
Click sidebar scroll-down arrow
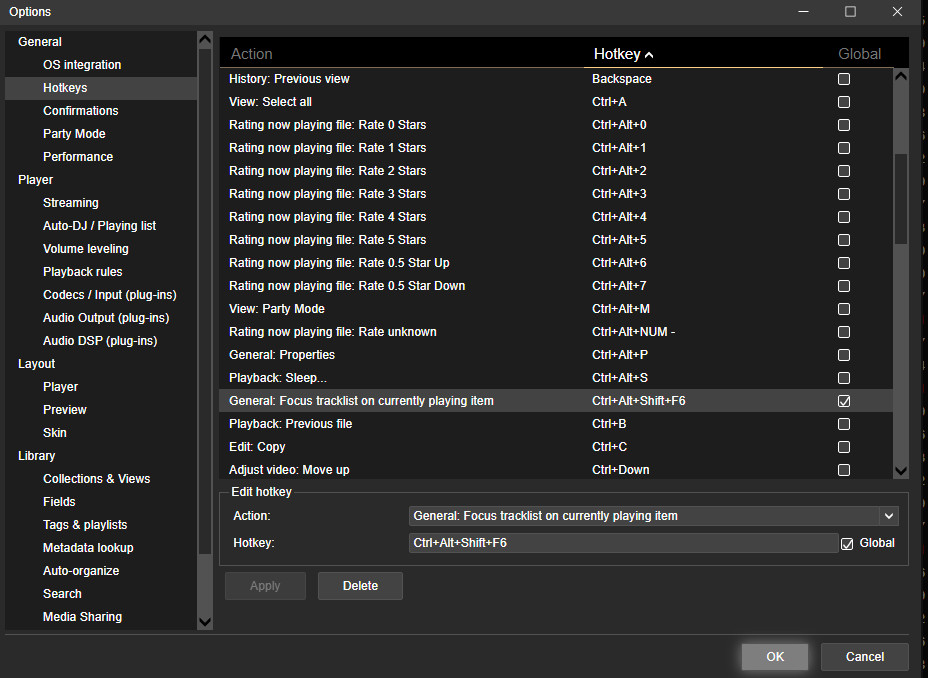[x=205, y=621]
